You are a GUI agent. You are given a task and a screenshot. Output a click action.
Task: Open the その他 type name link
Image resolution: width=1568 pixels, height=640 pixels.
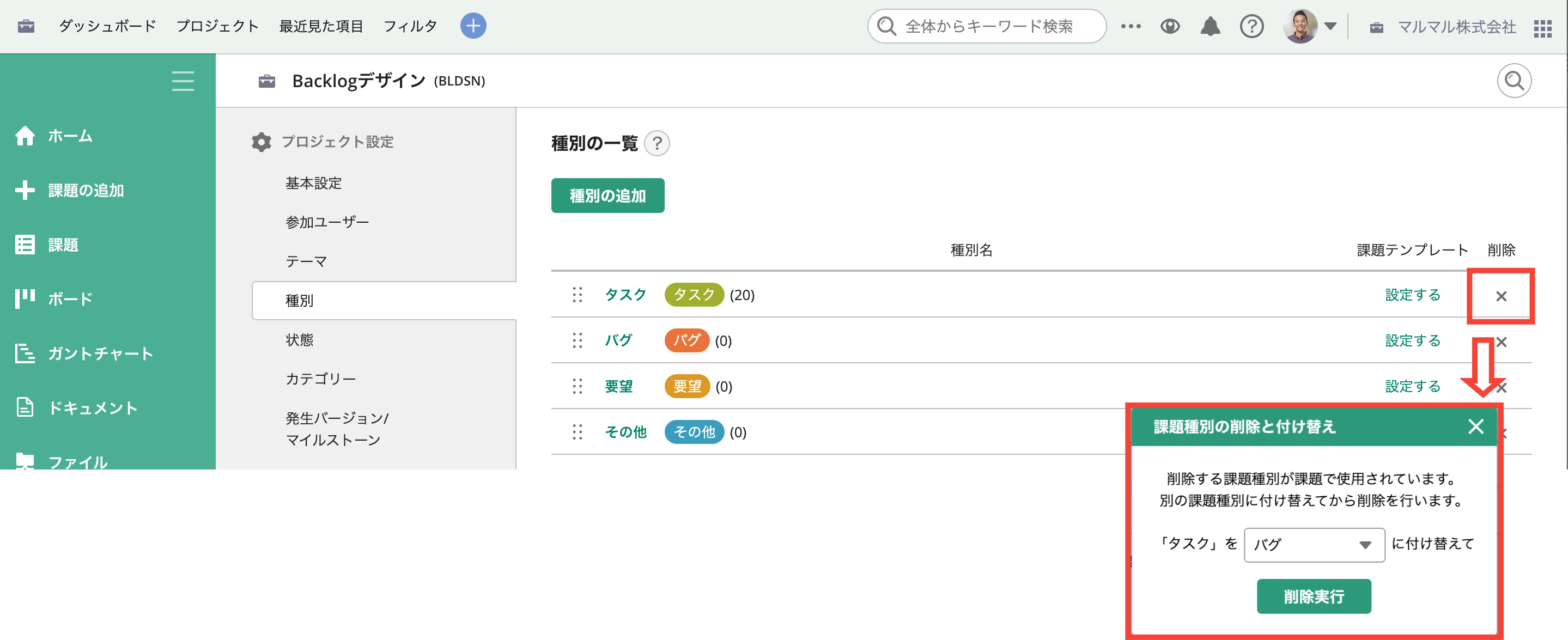[x=625, y=432]
